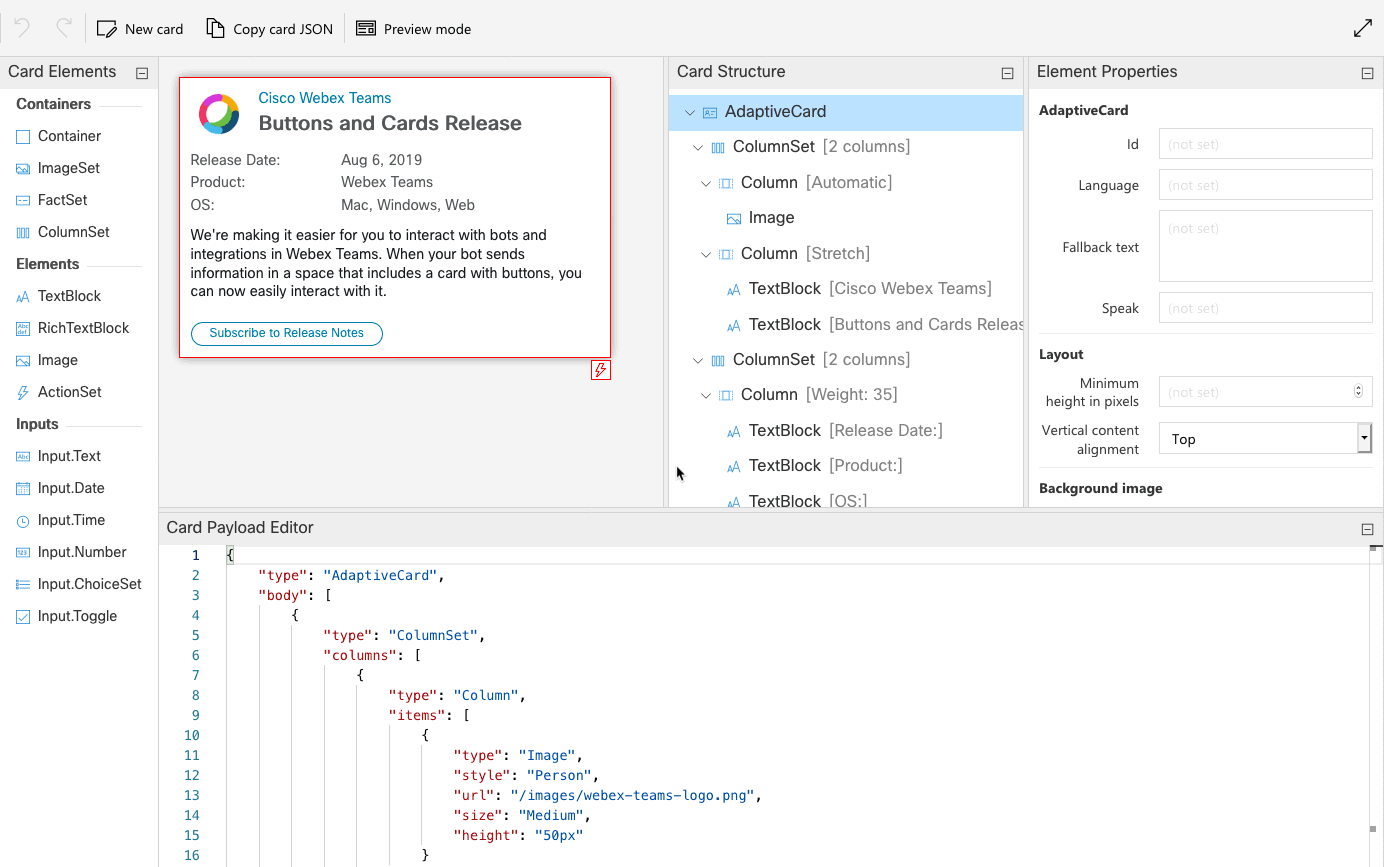The width and height of the screenshot is (1384, 867).
Task: Click the Language input field
Action: pos(1265,185)
